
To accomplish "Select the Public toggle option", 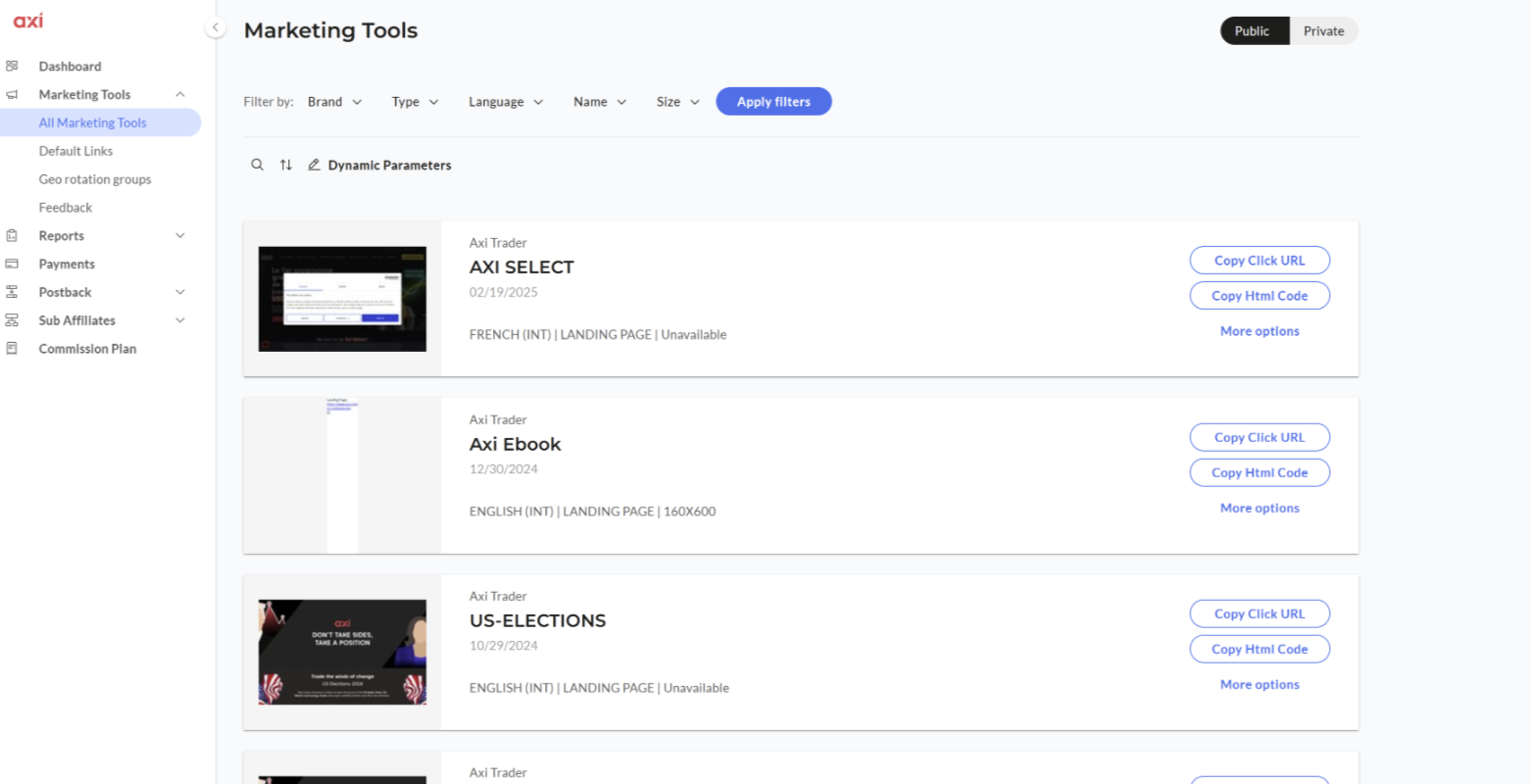I will pos(1252,30).
